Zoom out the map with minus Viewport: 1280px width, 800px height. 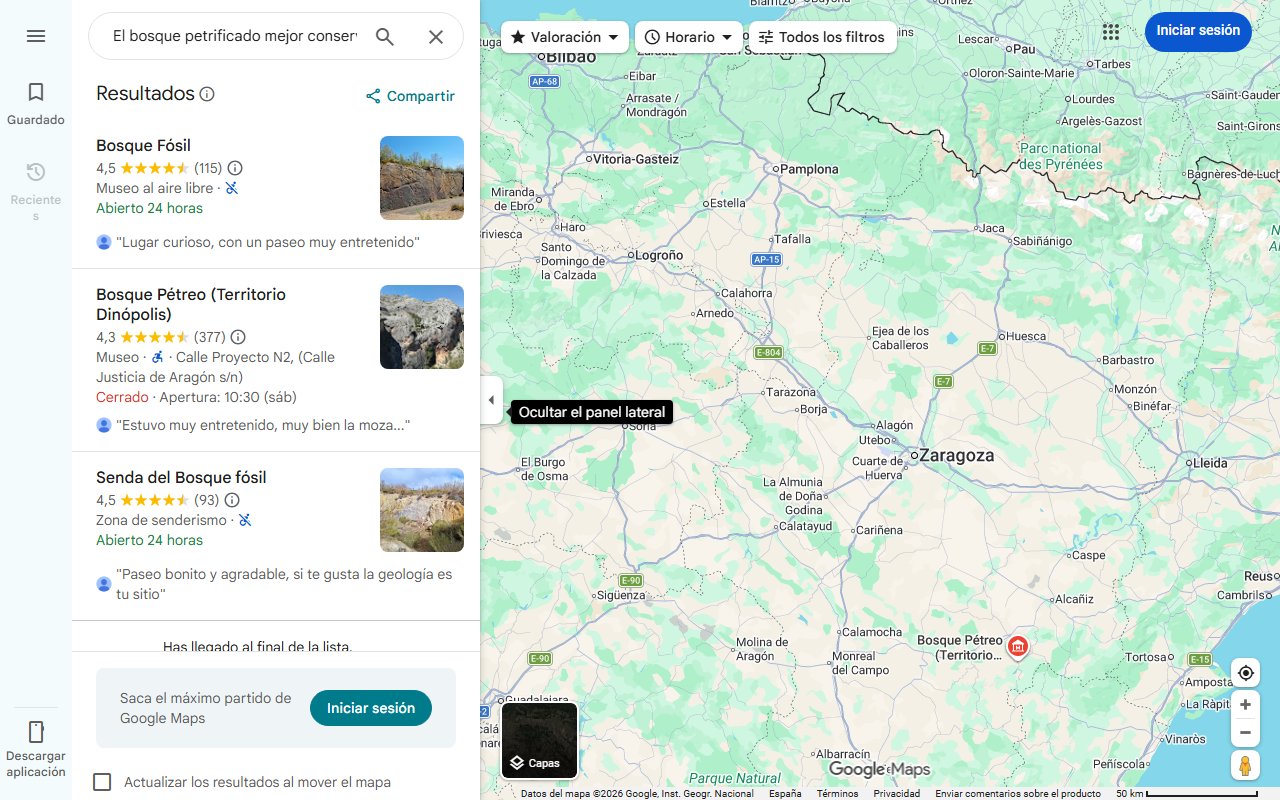1245,733
